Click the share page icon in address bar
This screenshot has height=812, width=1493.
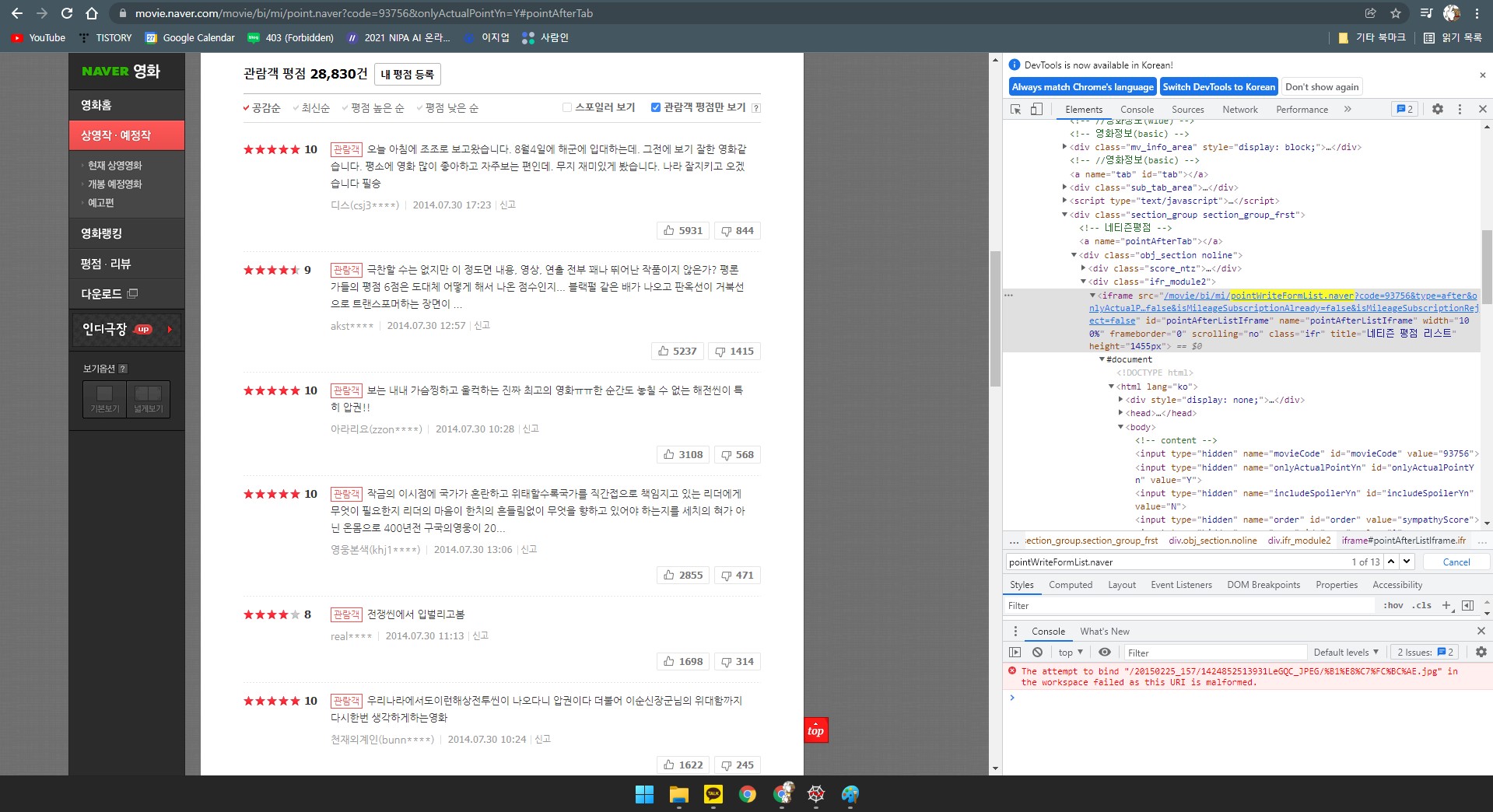[1371, 13]
